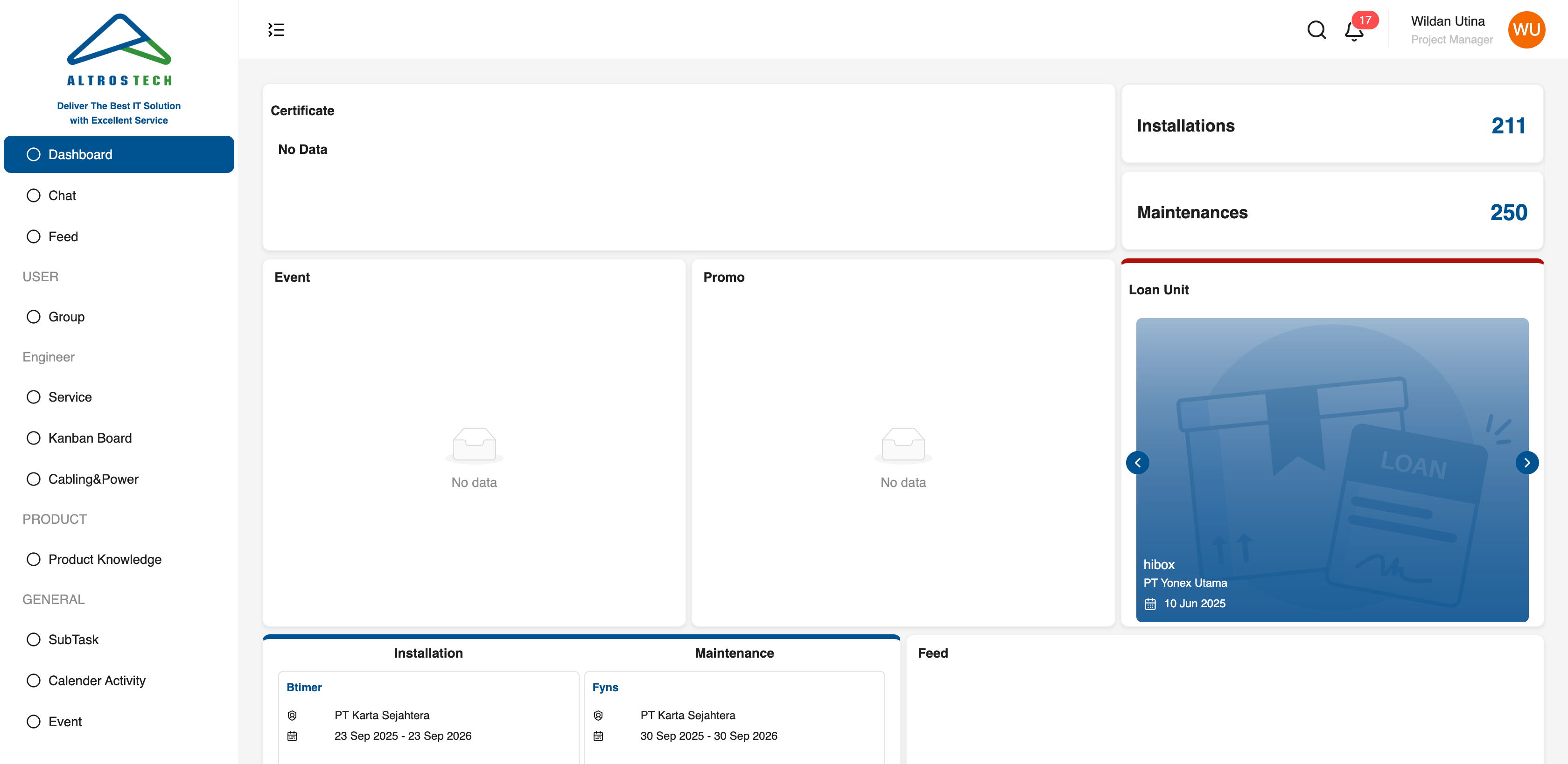The image size is (1568, 764).
Task: Click the orange WU avatar
Action: [1526, 30]
